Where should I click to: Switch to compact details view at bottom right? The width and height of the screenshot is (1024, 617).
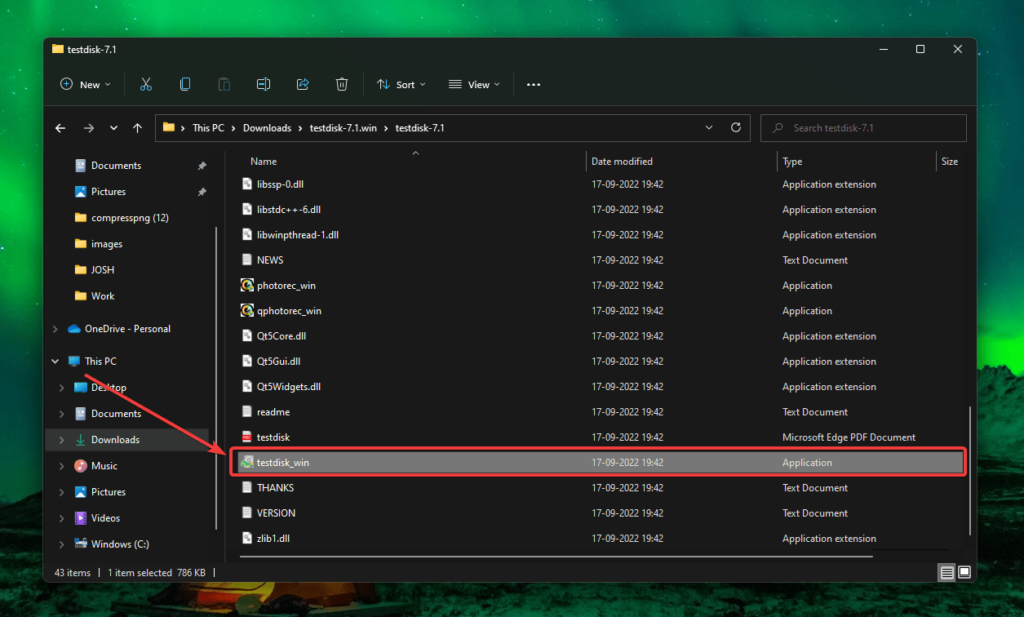click(944, 572)
